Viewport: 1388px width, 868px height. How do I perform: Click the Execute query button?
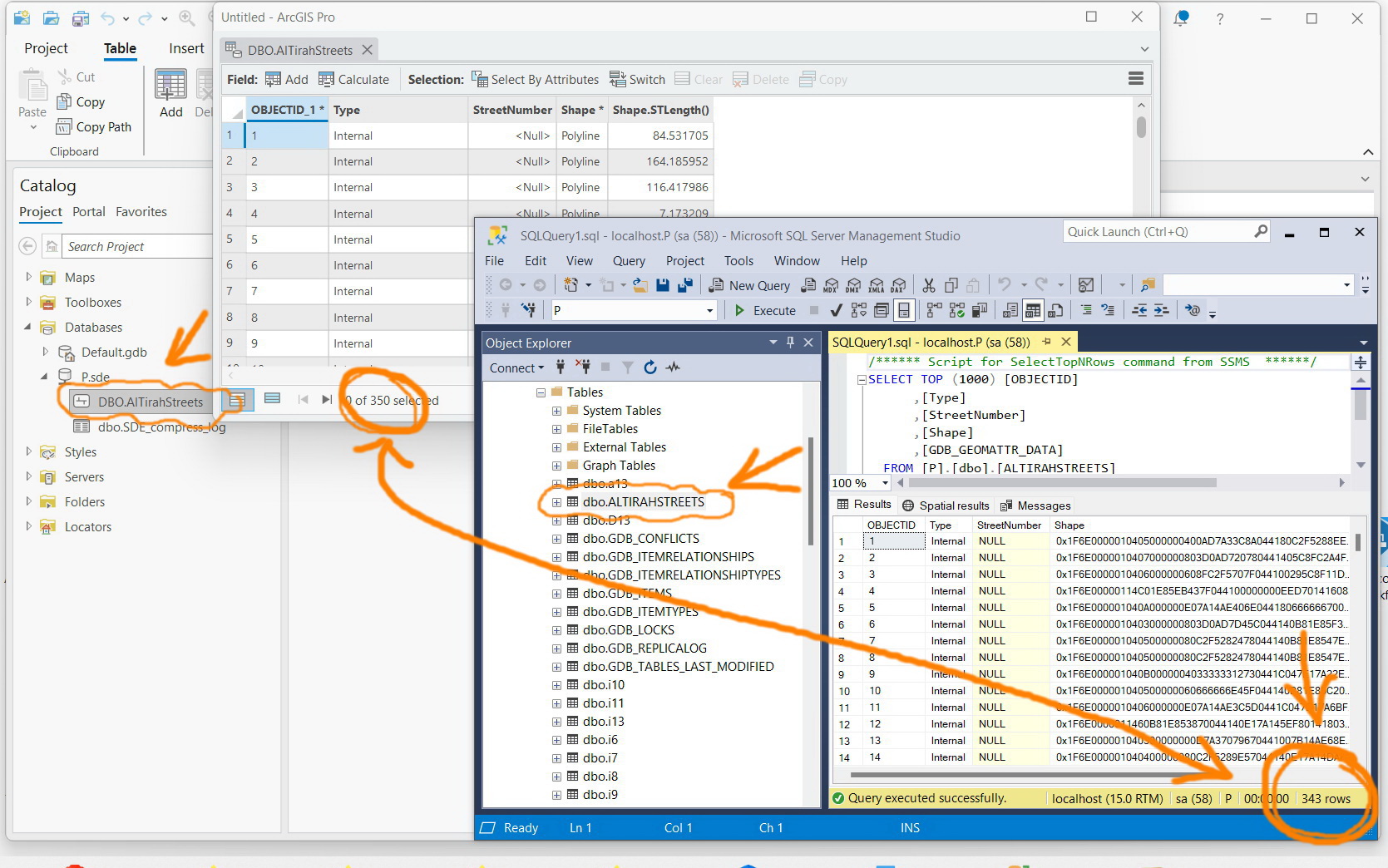765,311
